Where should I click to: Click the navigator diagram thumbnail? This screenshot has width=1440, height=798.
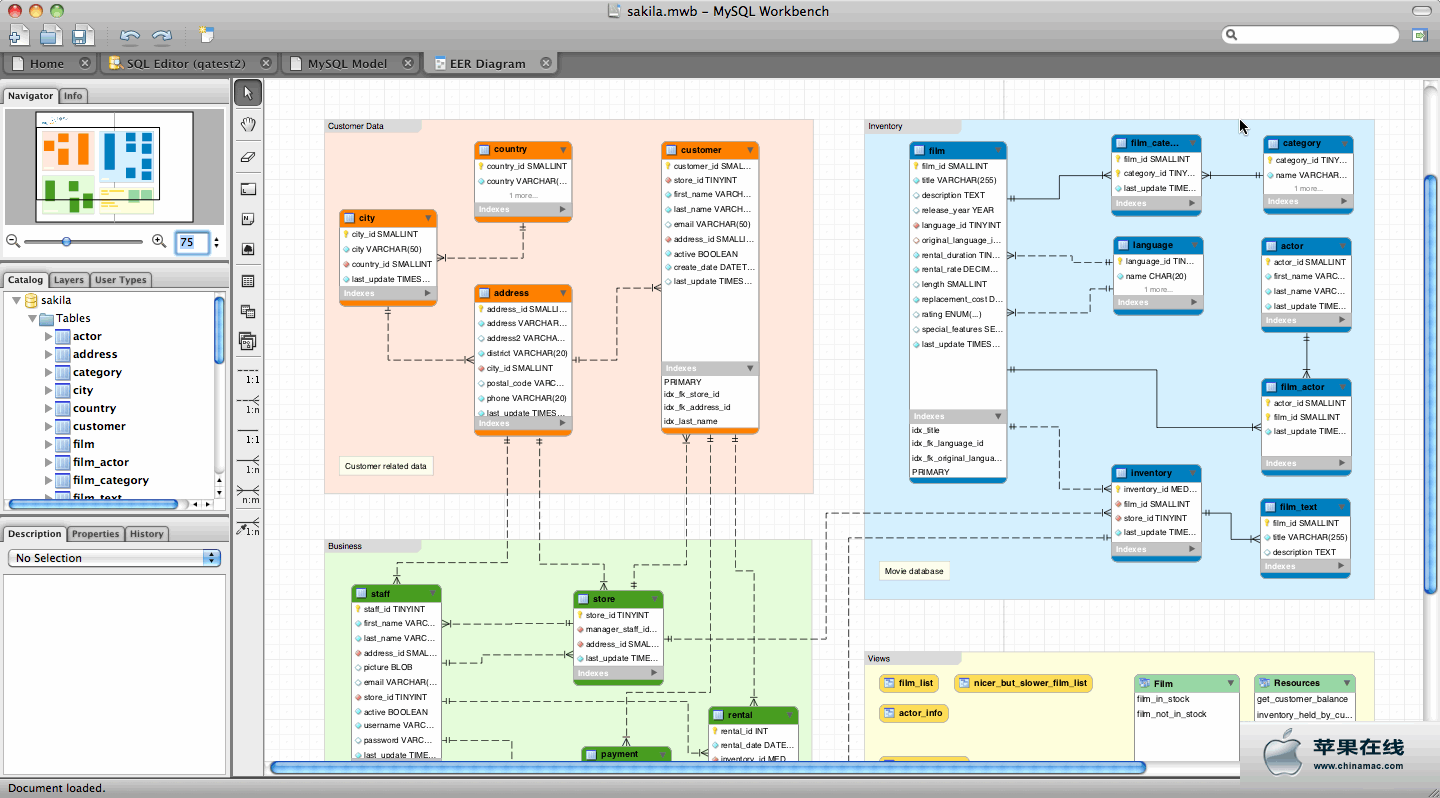tap(114, 167)
